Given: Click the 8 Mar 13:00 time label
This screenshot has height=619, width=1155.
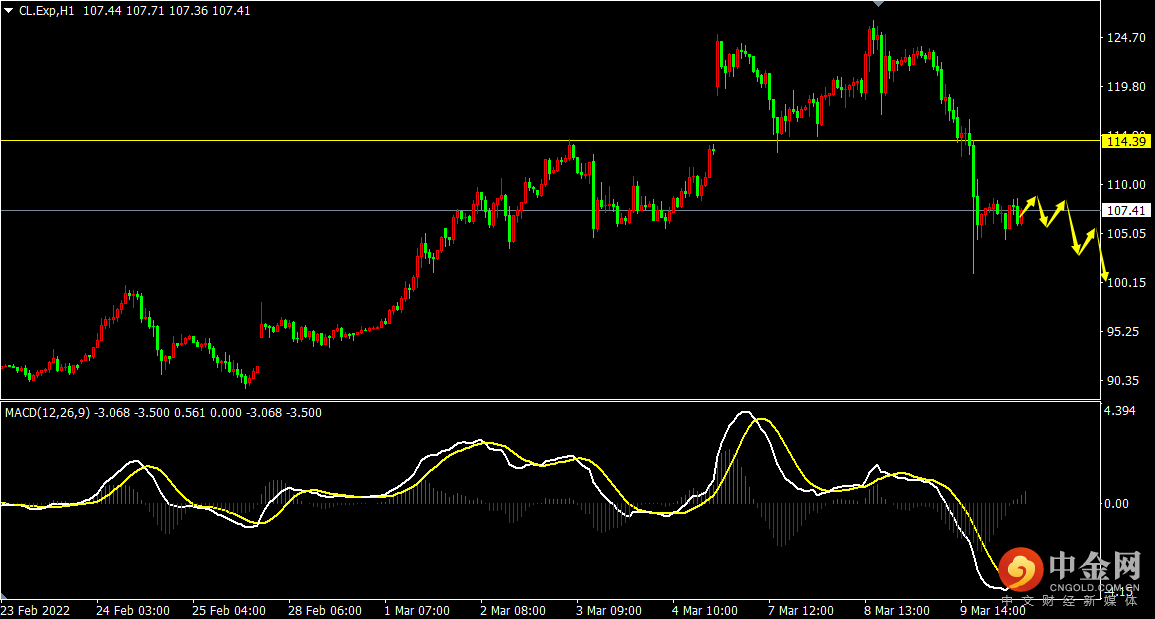Looking at the screenshot, I should (896, 611).
